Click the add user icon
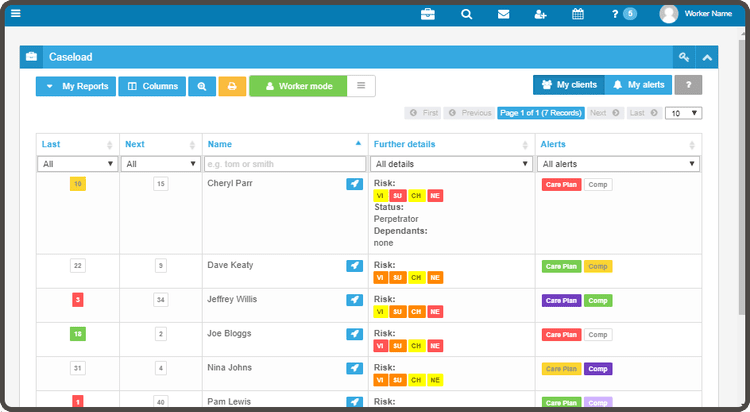Viewport: 750px width, 412px height. click(540, 14)
